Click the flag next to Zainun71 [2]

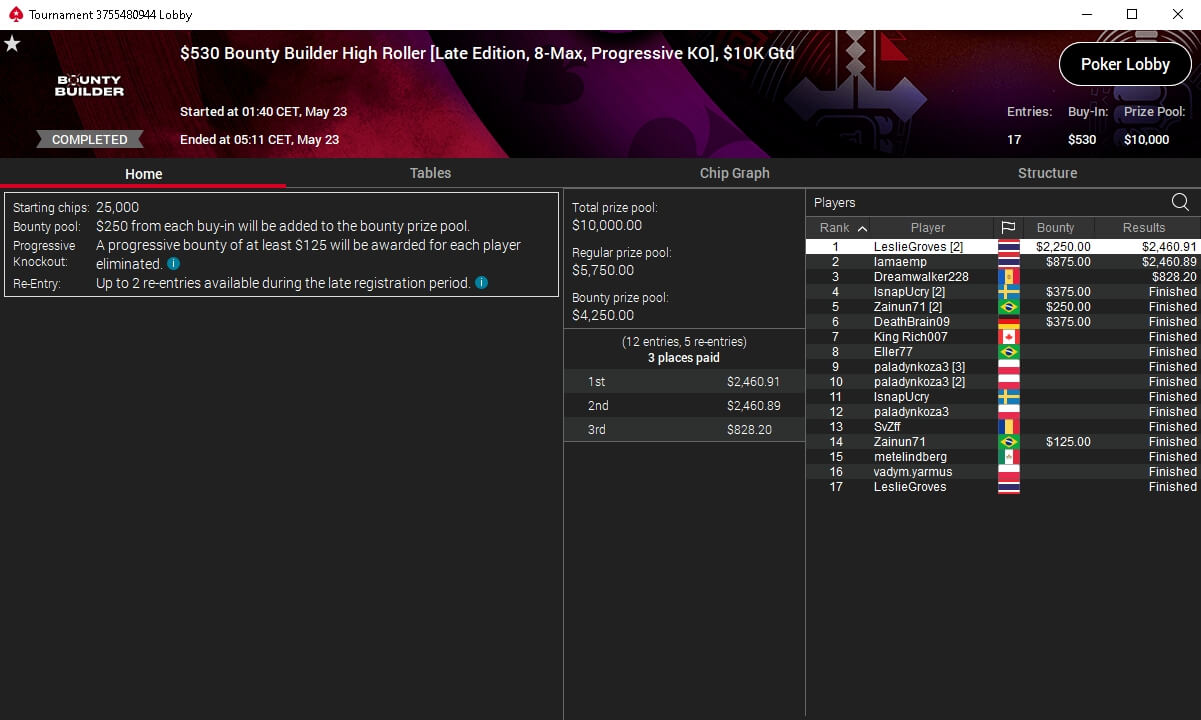click(x=1008, y=307)
